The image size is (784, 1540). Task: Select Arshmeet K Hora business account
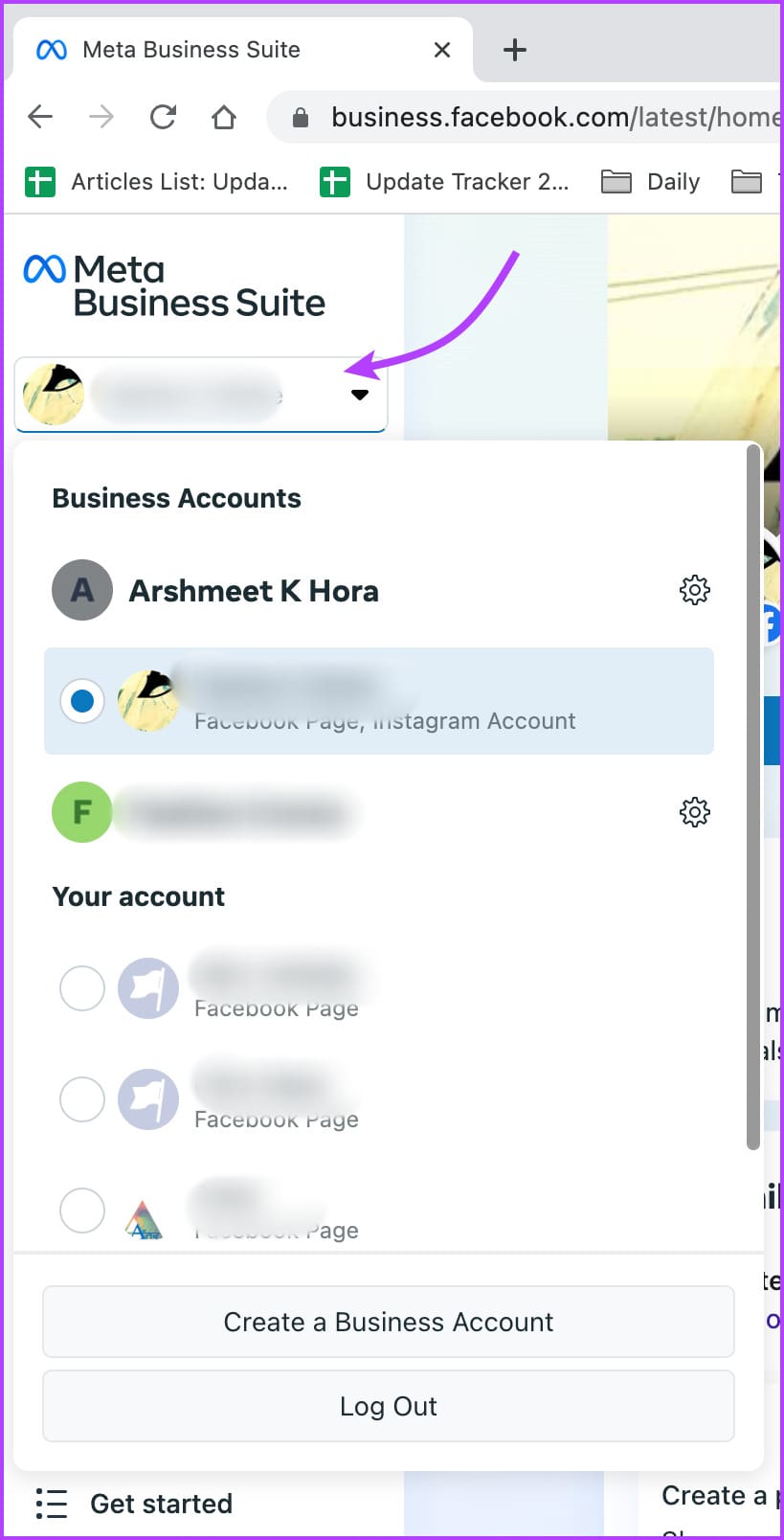tap(254, 591)
